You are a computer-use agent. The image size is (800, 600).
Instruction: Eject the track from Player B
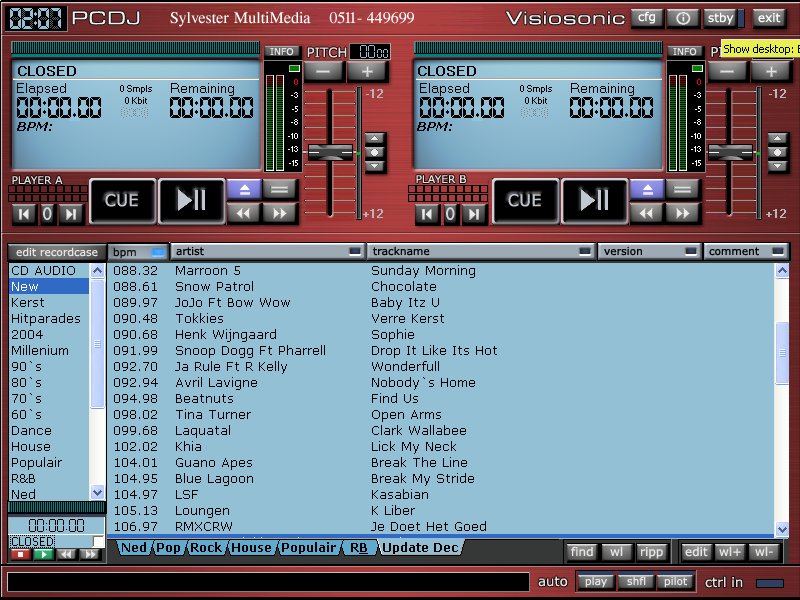pyautogui.click(x=647, y=190)
